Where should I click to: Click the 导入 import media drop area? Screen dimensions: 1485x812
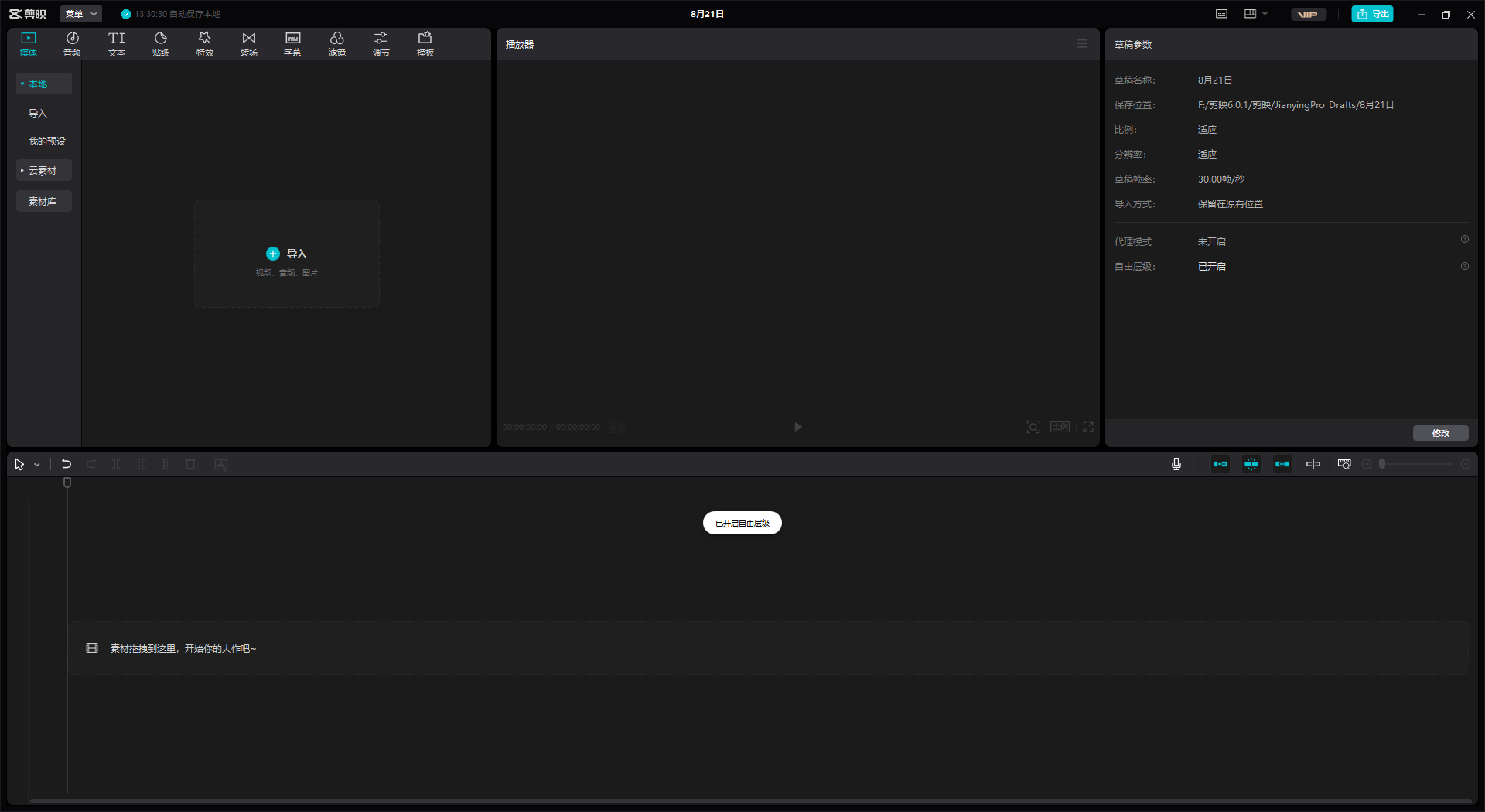(287, 254)
